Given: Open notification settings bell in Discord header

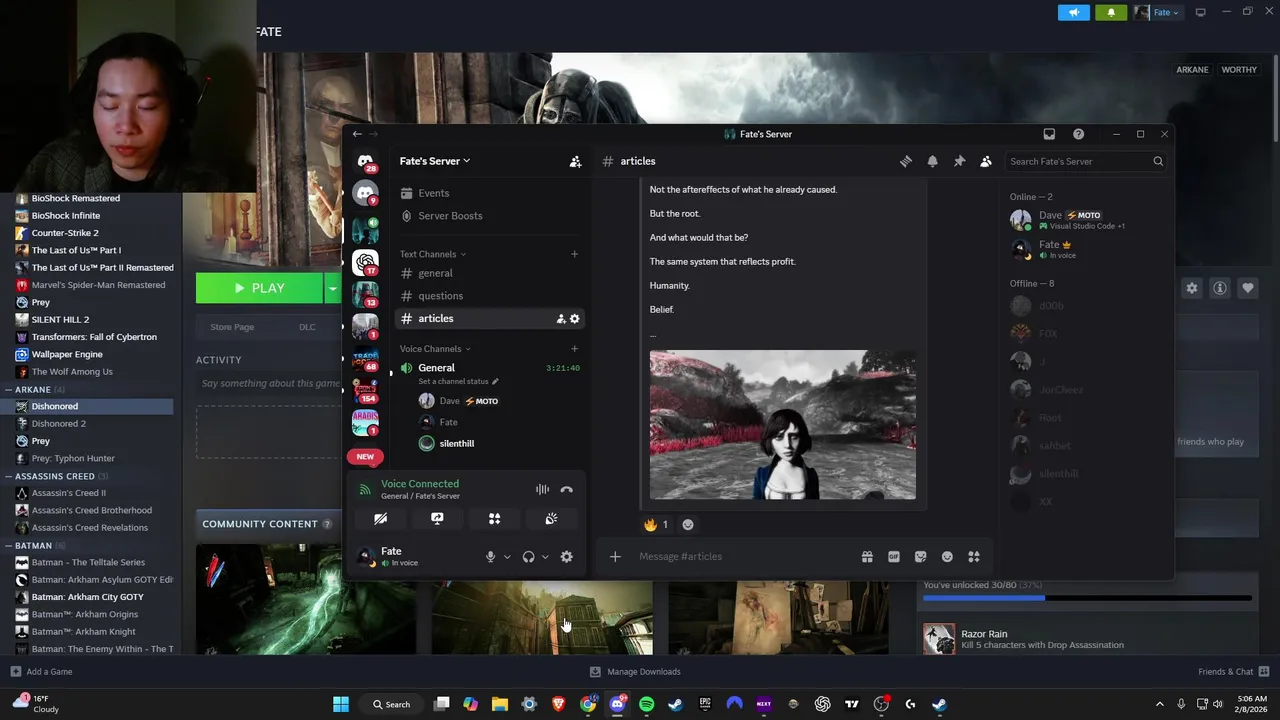Looking at the screenshot, I should pos(932,161).
